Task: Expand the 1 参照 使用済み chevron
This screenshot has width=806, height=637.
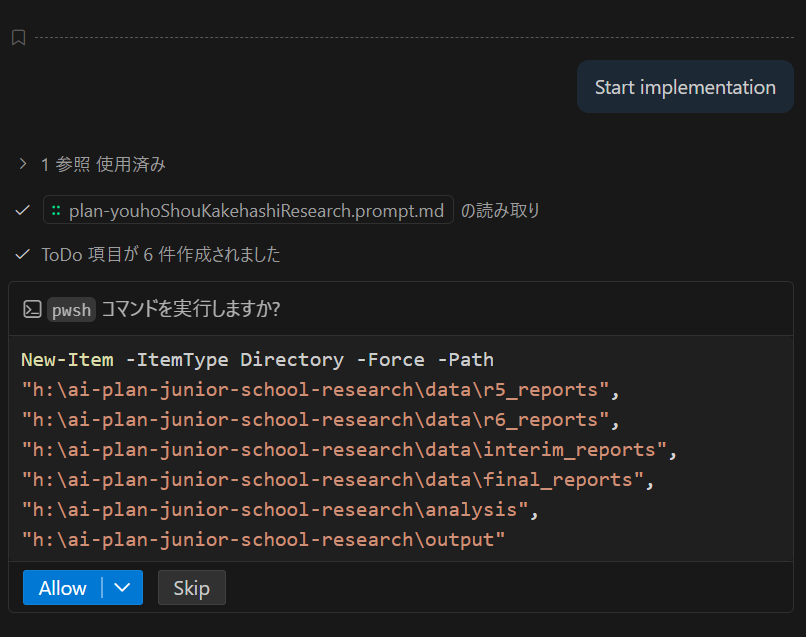Action: tap(23, 164)
